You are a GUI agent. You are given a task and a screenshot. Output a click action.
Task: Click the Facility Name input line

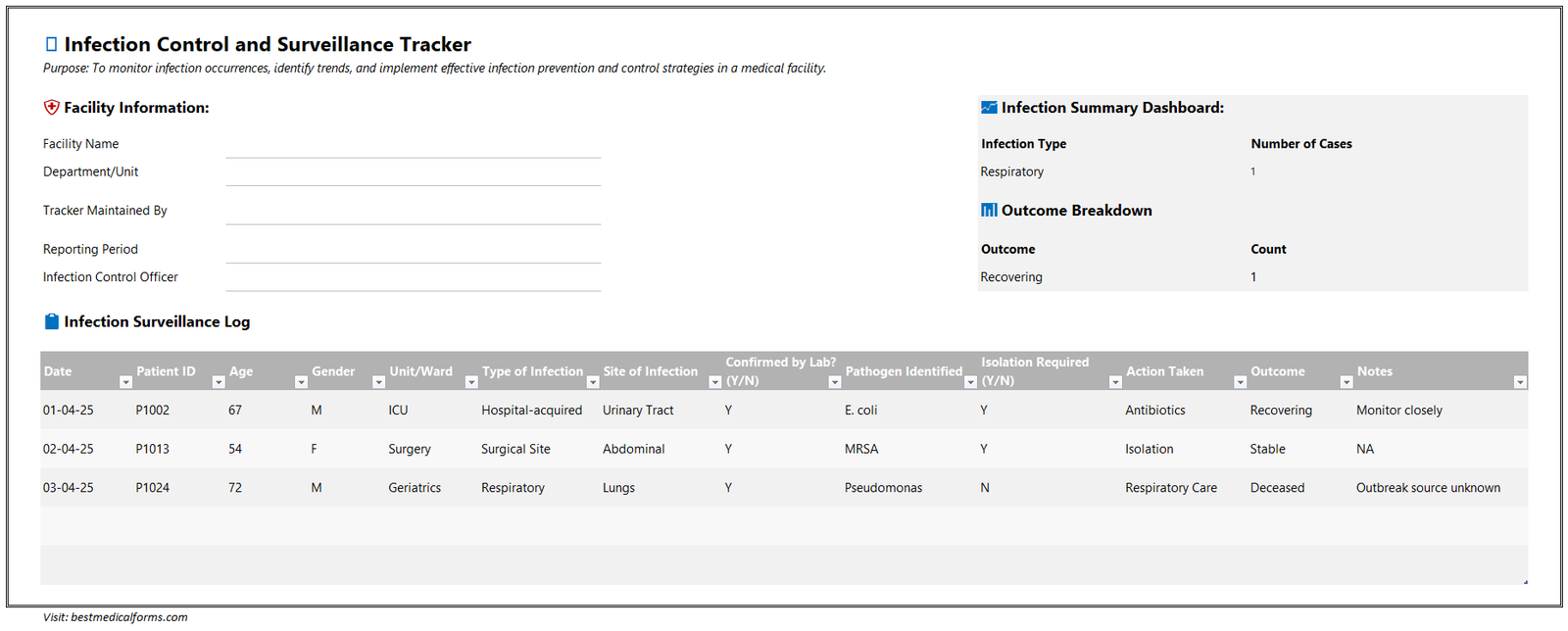413,145
